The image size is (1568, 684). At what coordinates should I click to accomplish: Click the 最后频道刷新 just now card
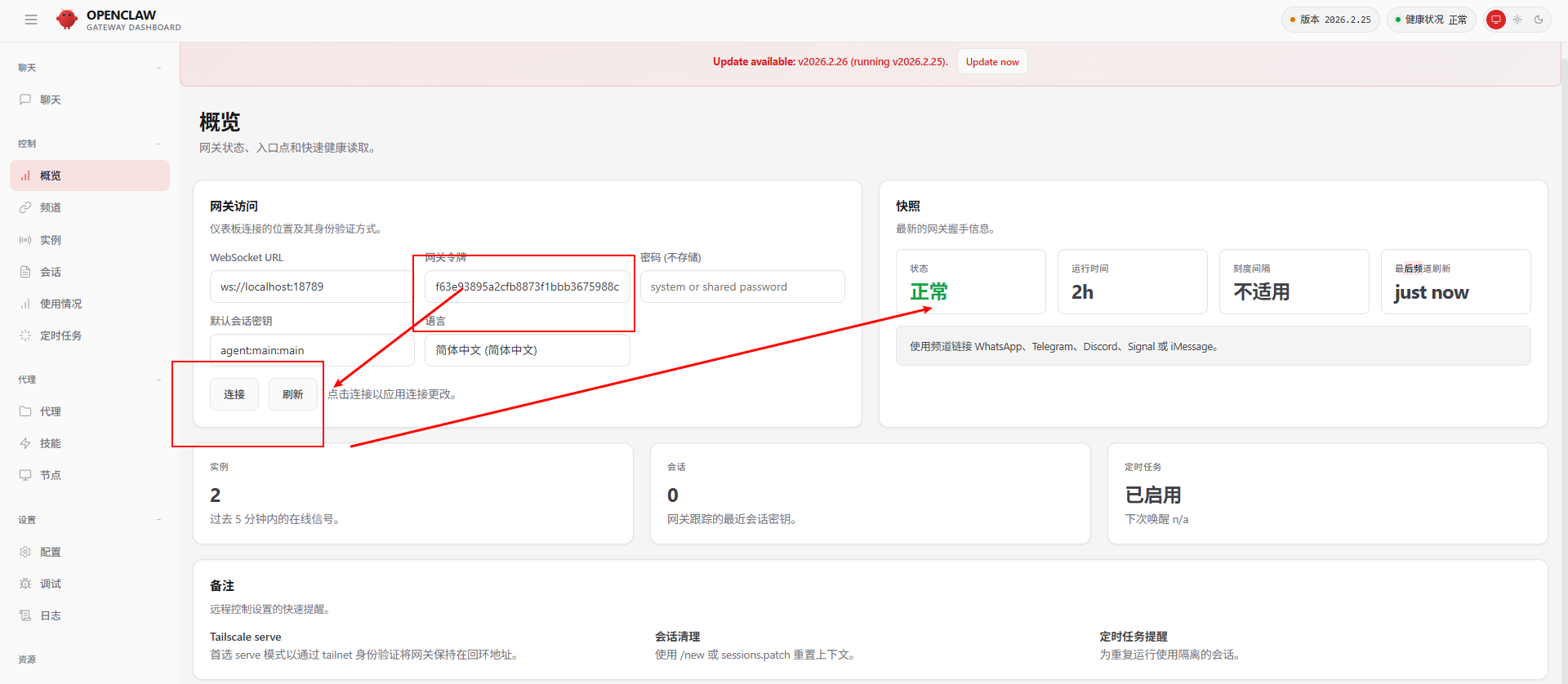tap(1456, 282)
